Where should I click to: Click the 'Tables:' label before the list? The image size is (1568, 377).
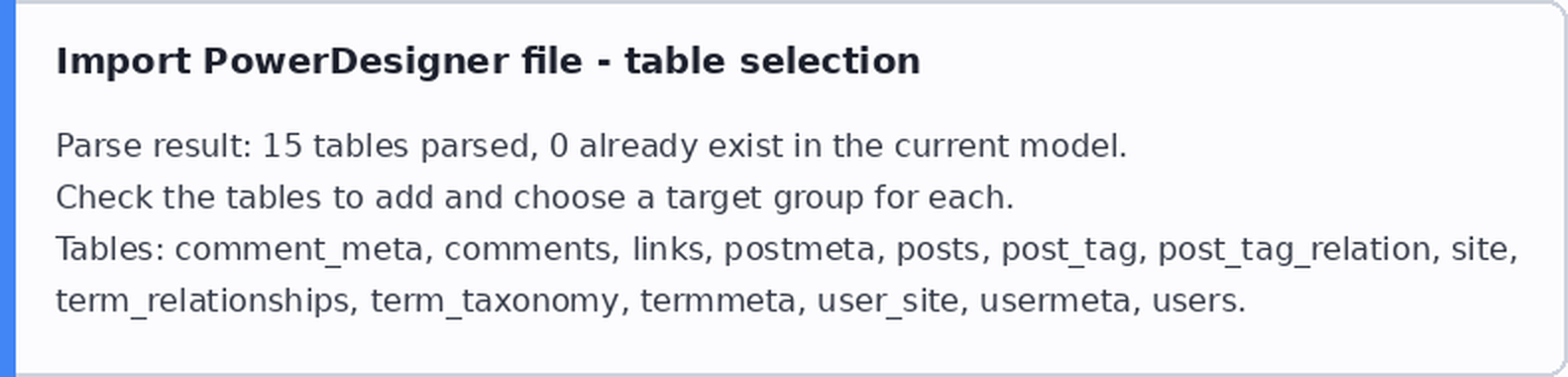point(110,250)
